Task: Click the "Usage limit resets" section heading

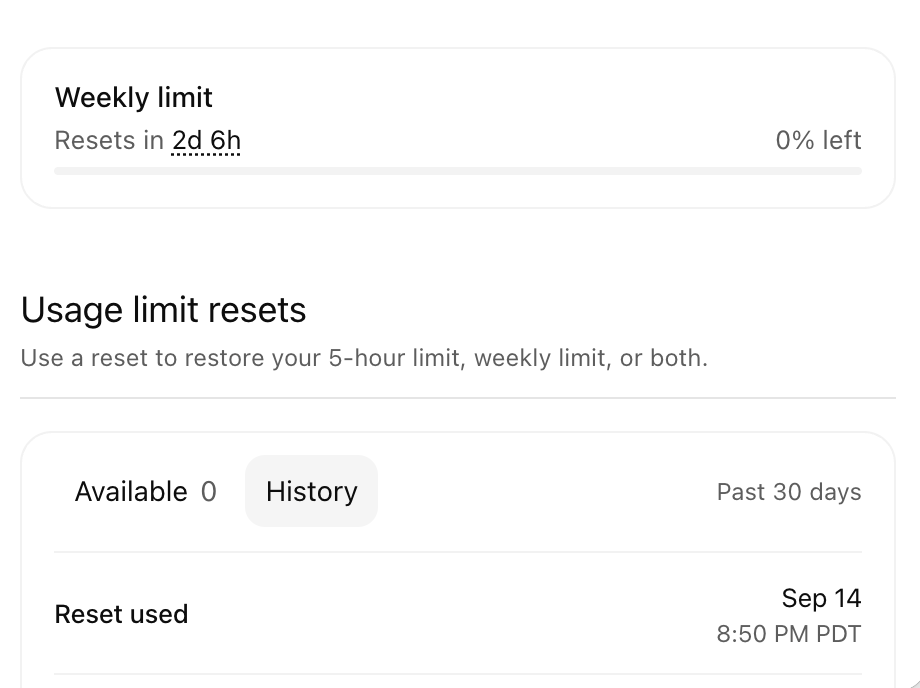Action: pos(163,310)
